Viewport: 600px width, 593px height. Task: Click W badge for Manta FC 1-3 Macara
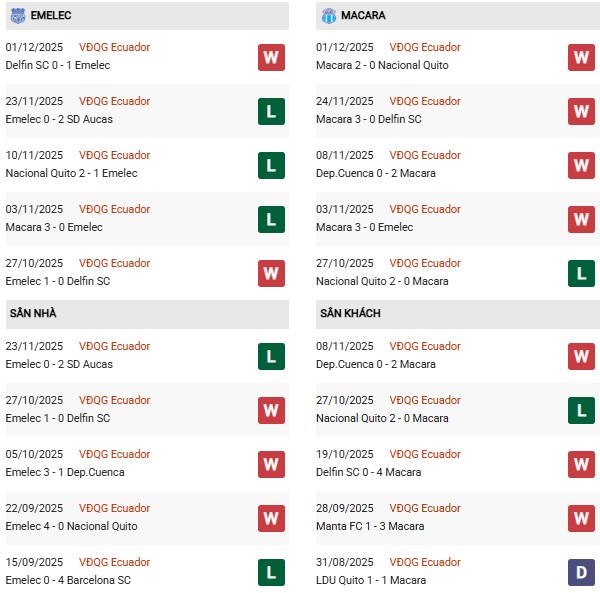click(581, 518)
